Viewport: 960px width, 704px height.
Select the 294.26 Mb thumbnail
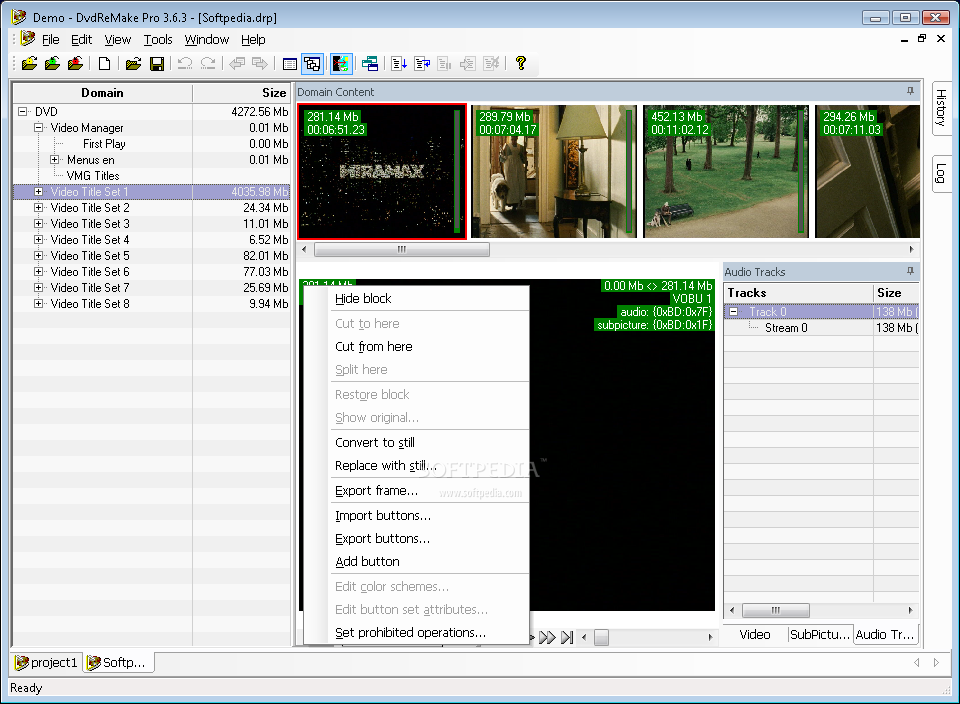(x=867, y=171)
